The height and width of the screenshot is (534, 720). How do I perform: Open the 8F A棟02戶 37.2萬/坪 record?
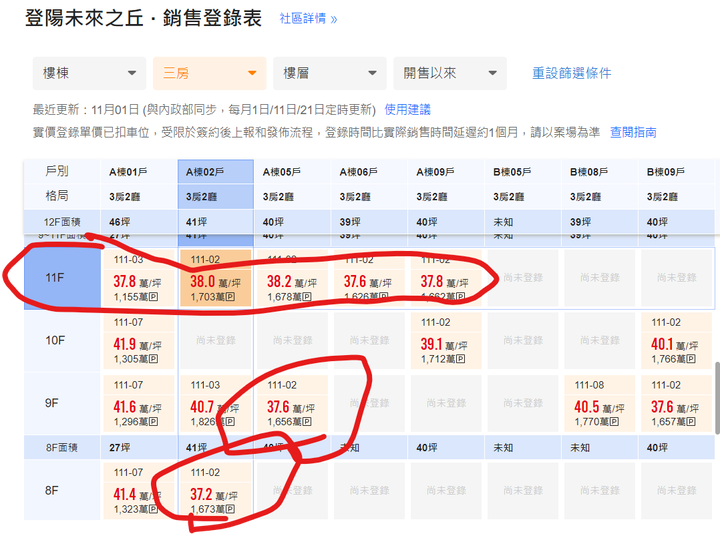215,490
